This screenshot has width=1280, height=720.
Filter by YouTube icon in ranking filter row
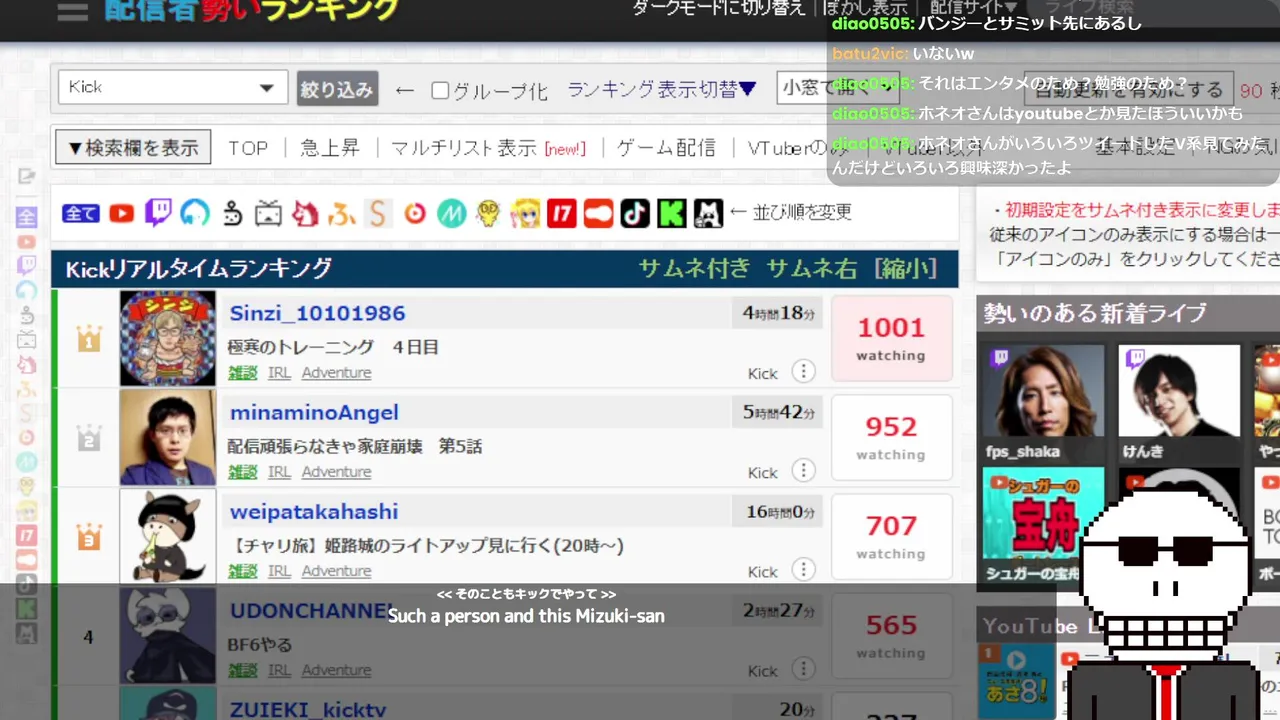(122, 213)
